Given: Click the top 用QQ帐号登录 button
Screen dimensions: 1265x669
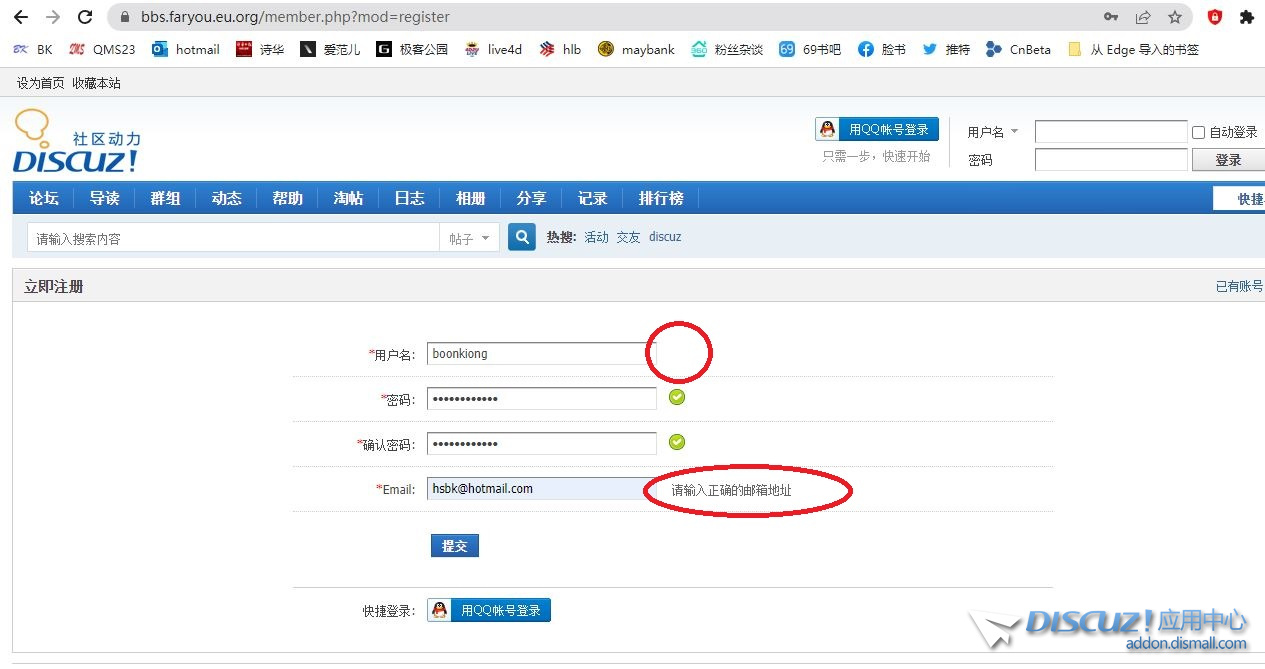Looking at the screenshot, I should [877, 129].
